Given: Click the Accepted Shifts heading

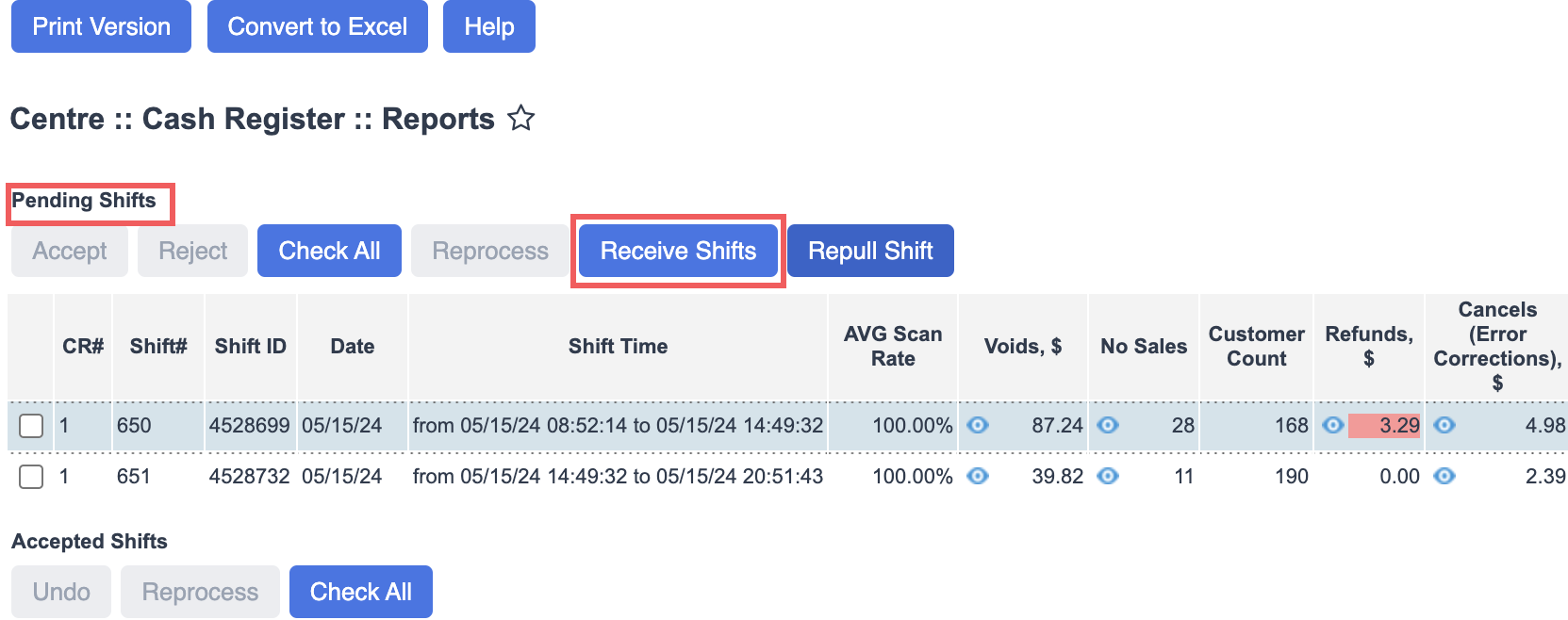Looking at the screenshot, I should pos(90,541).
